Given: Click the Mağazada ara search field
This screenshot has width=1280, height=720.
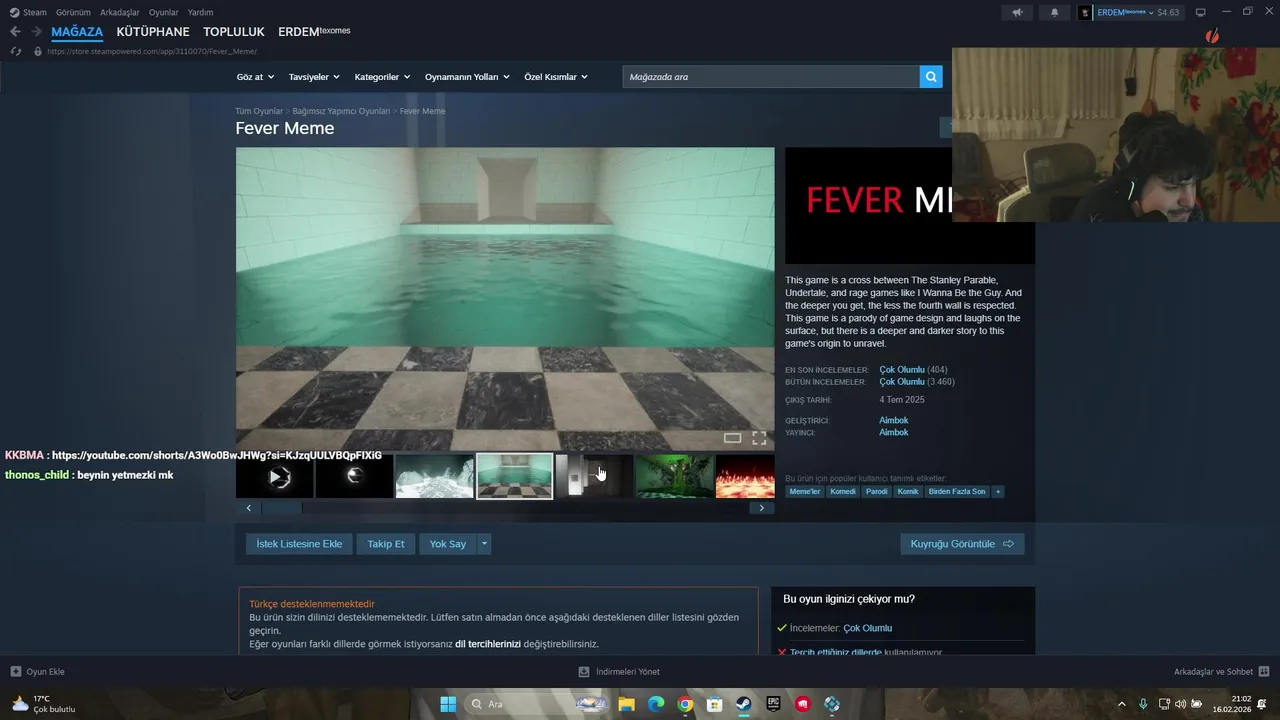Looking at the screenshot, I should (771, 77).
